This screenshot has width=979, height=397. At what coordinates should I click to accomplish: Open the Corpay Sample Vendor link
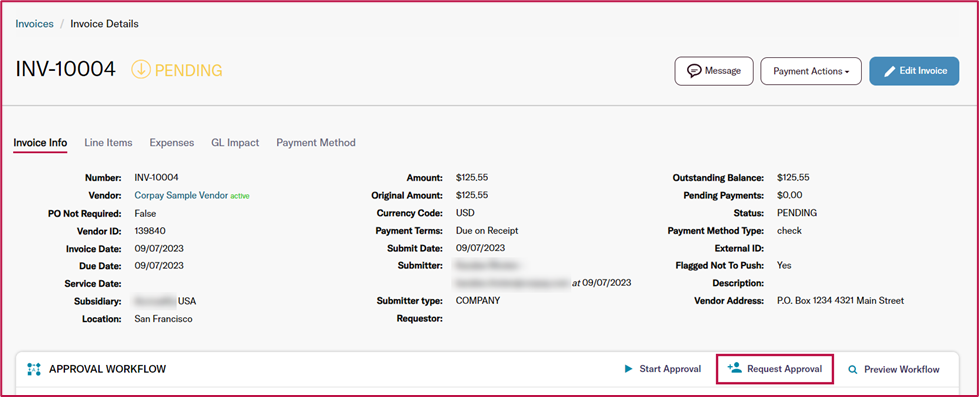(181, 195)
